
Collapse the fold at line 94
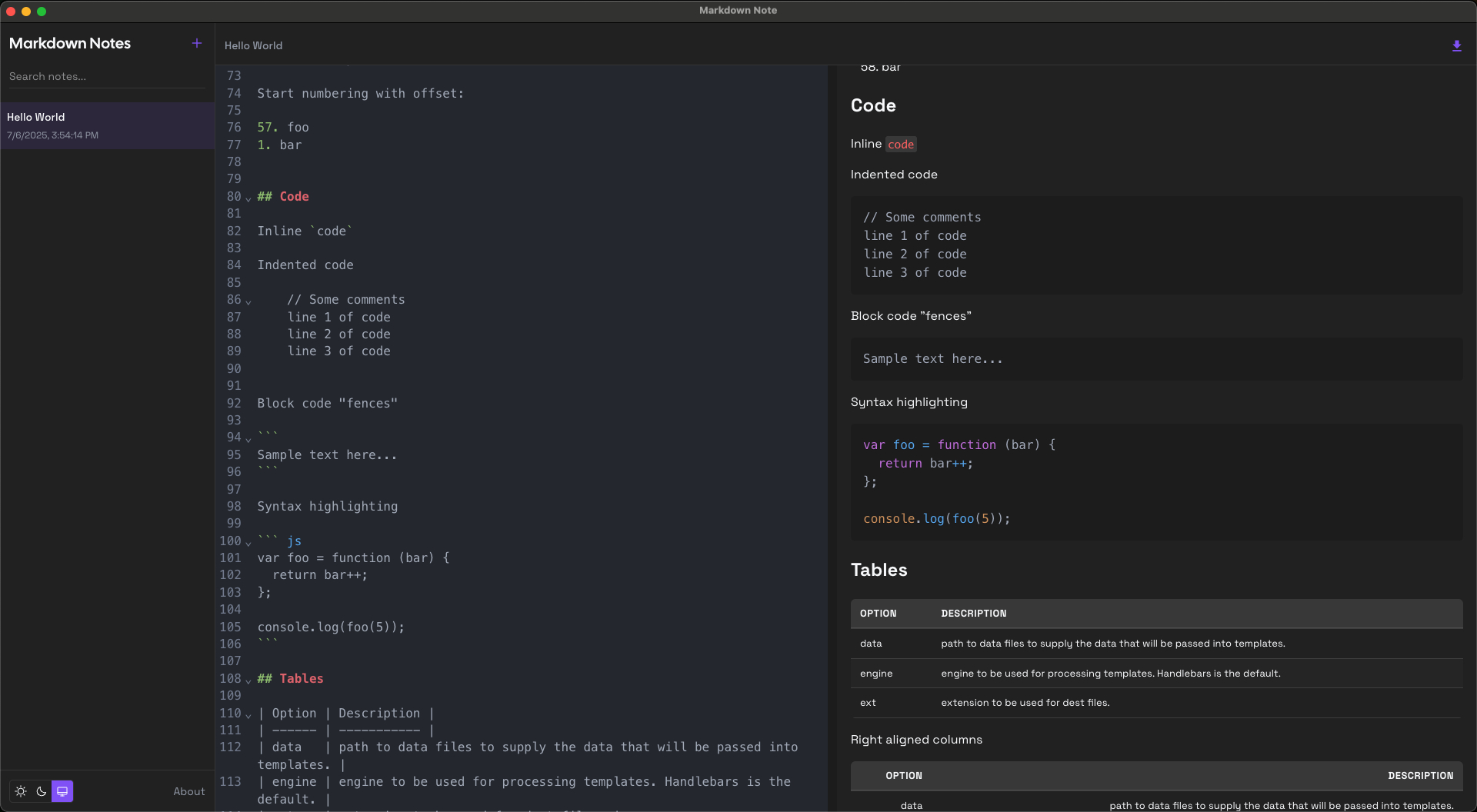[x=248, y=439]
